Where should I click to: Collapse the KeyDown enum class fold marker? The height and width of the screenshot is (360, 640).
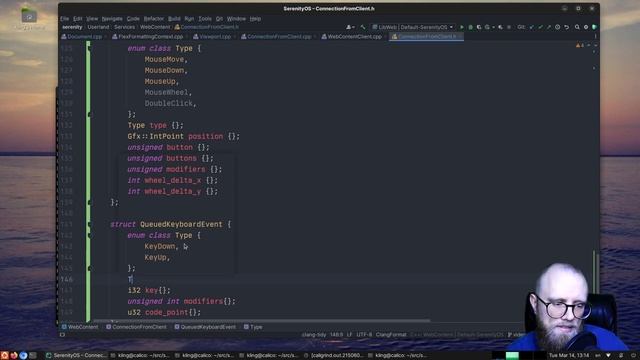click(x=89, y=236)
